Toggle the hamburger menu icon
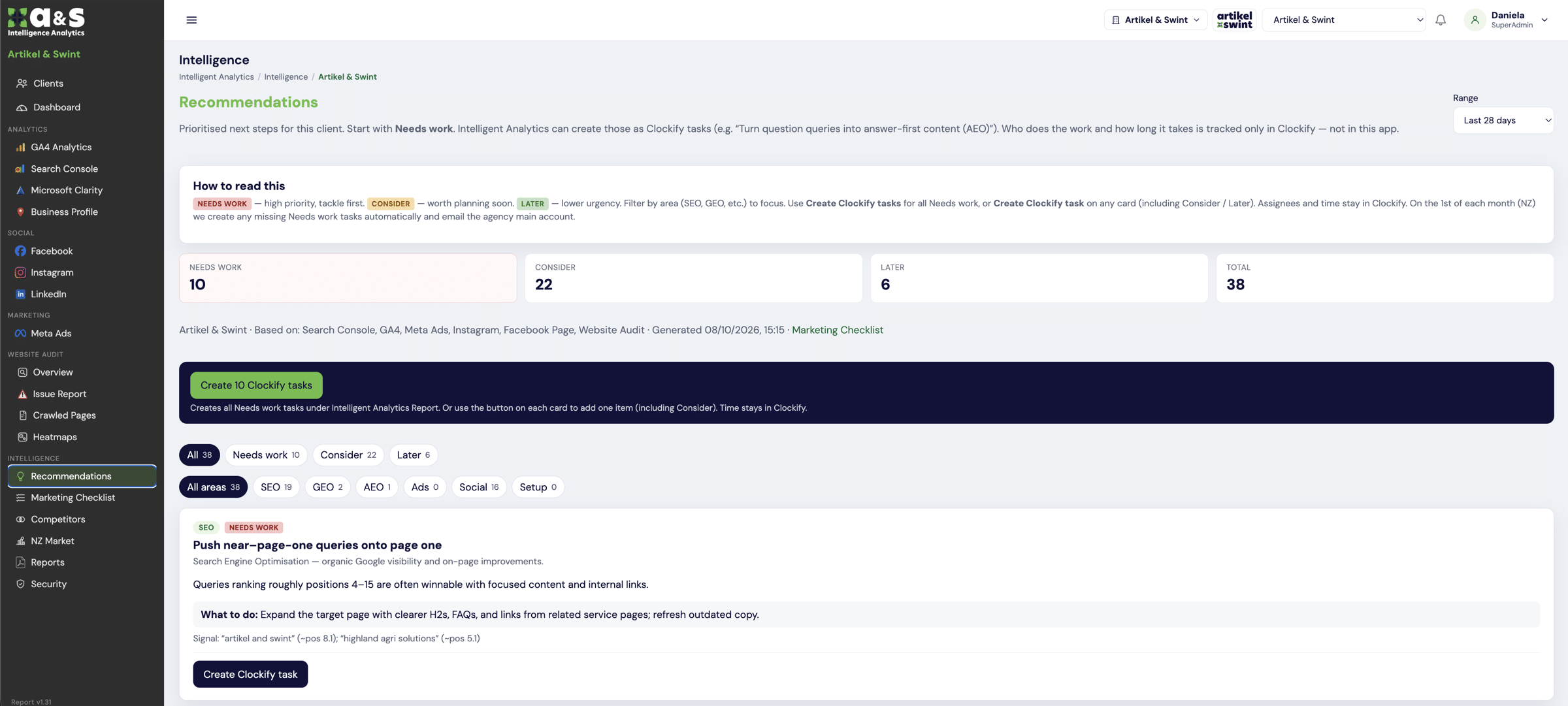This screenshot has height=706, width=1568. [191, 20]
